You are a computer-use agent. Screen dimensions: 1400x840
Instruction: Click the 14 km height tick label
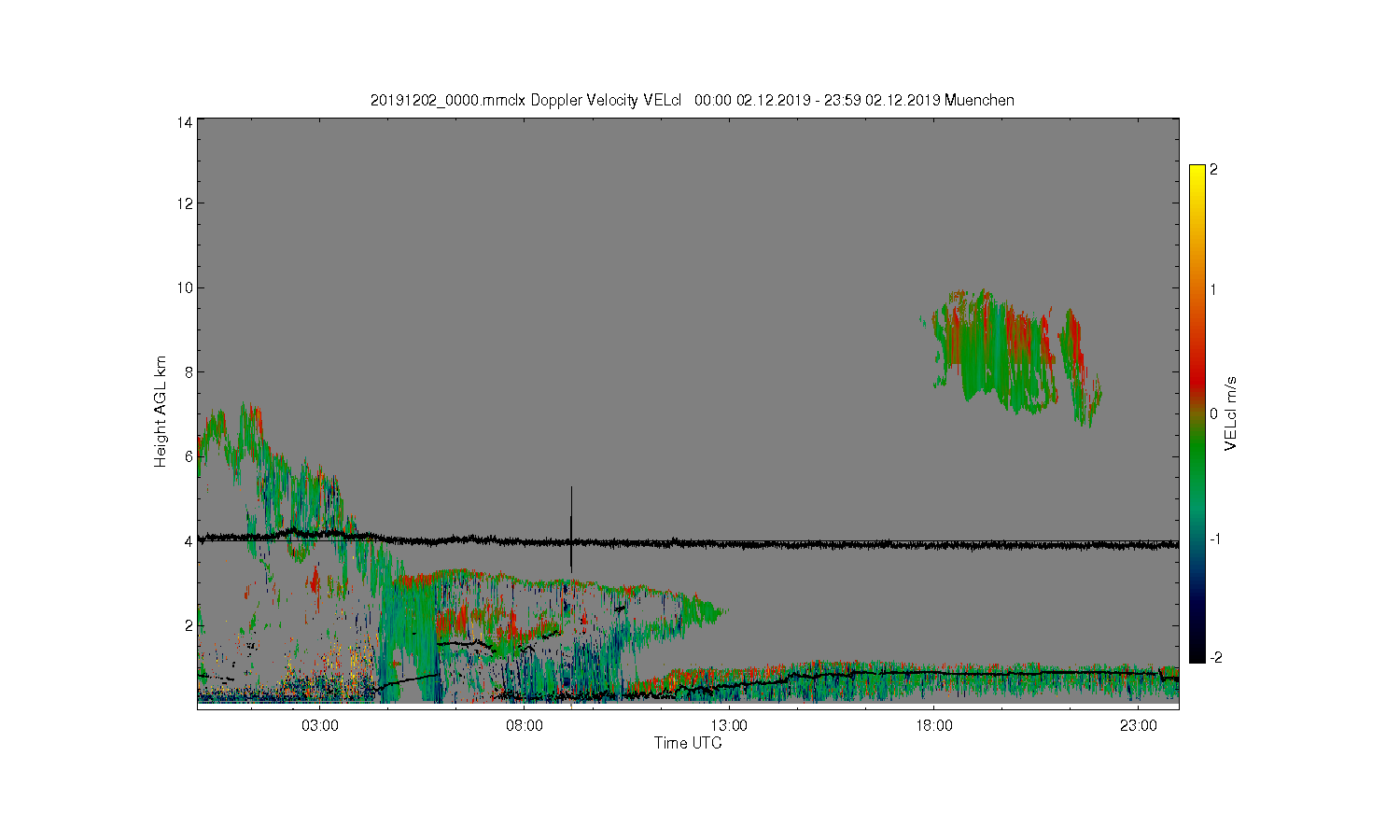coord(186,122)
